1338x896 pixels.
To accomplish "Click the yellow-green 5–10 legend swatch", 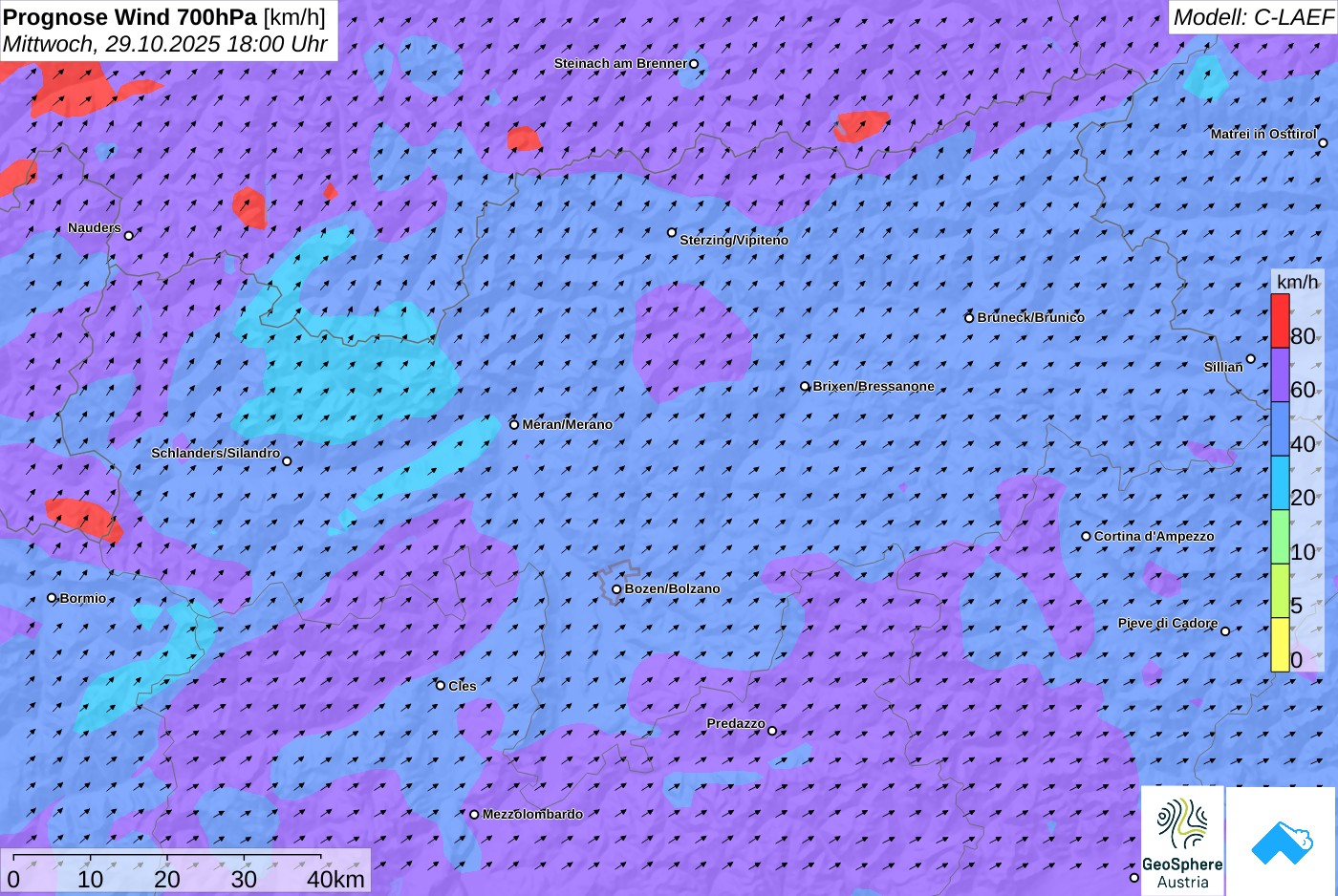I will coord(1280,590).
